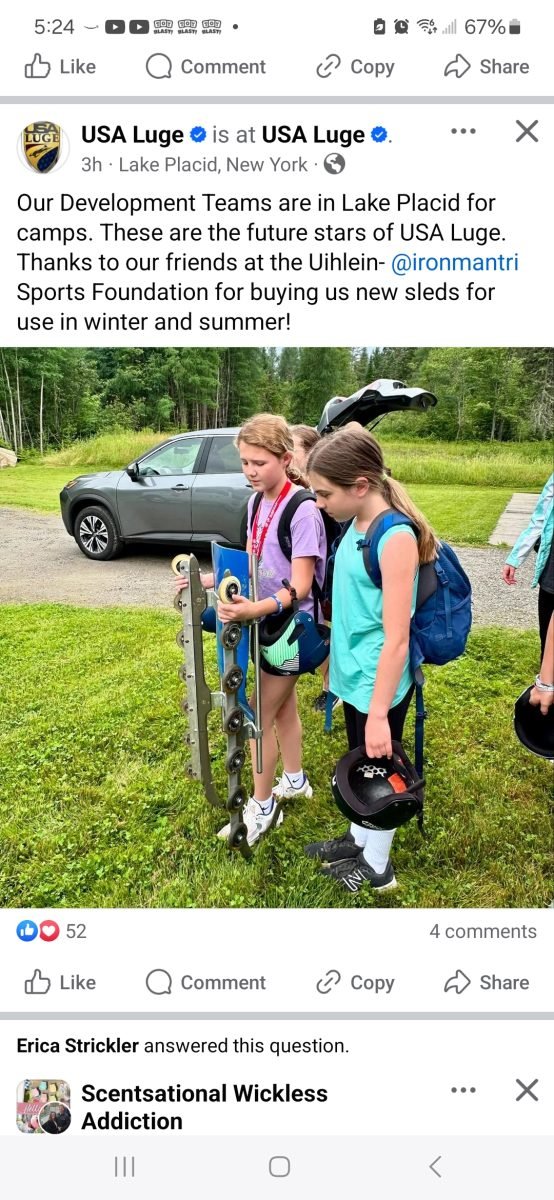Tap the public globe audience icon
The height and width of the screenshot is (1200, 554).
coord(335,164)
